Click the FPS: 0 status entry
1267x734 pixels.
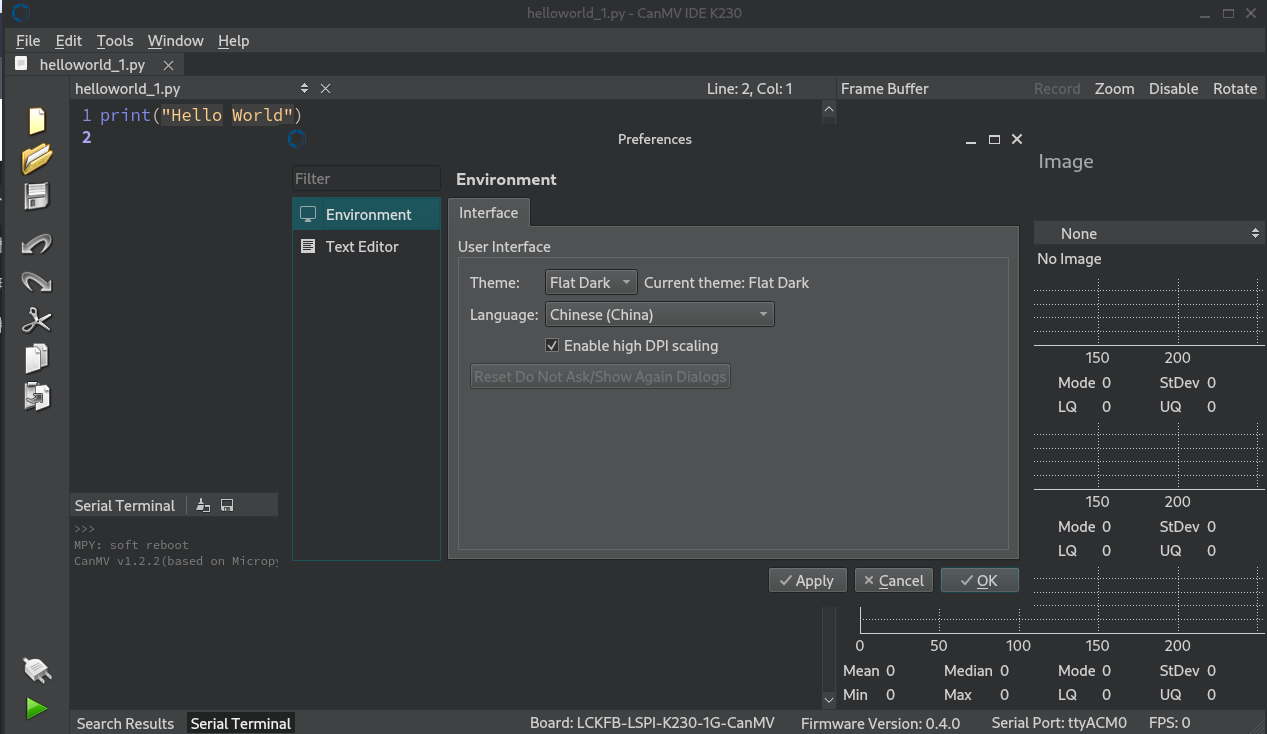pyautogui.click(x=1170, y=723)
